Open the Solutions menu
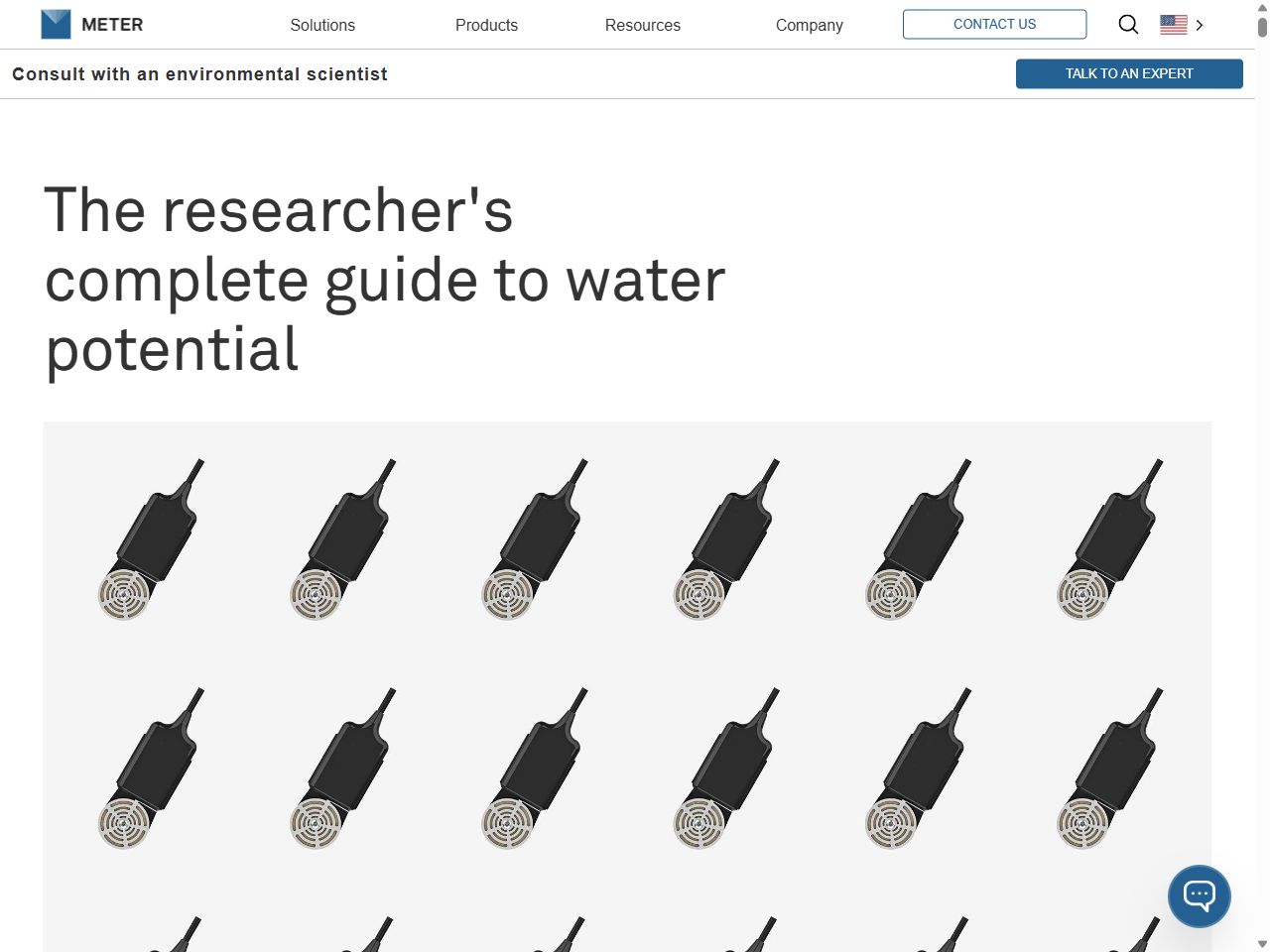The width and height of the screenshot is (1270, 952). 322,25
